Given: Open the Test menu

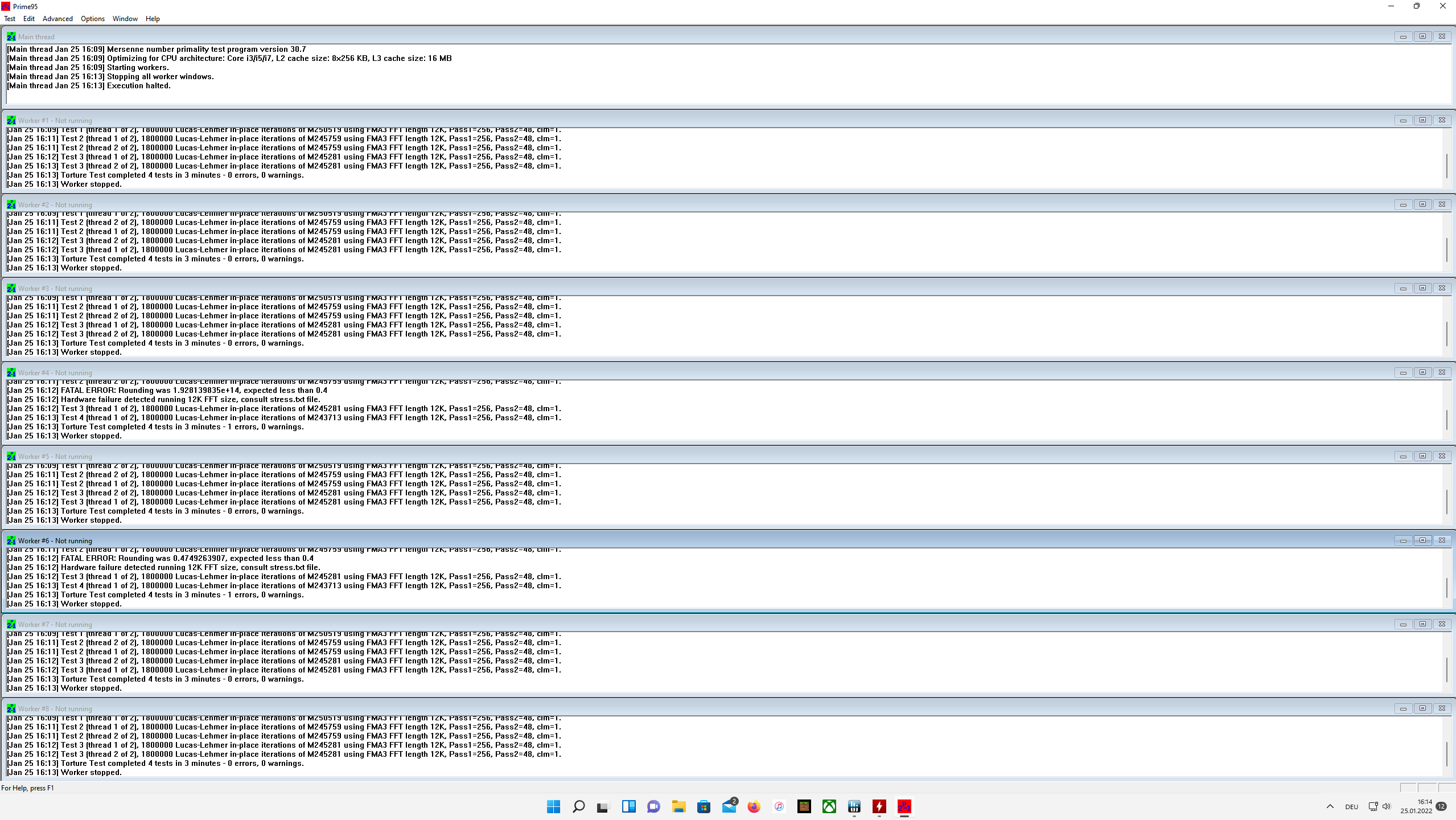Looking at the screenshot, I should tap(10, 19).
